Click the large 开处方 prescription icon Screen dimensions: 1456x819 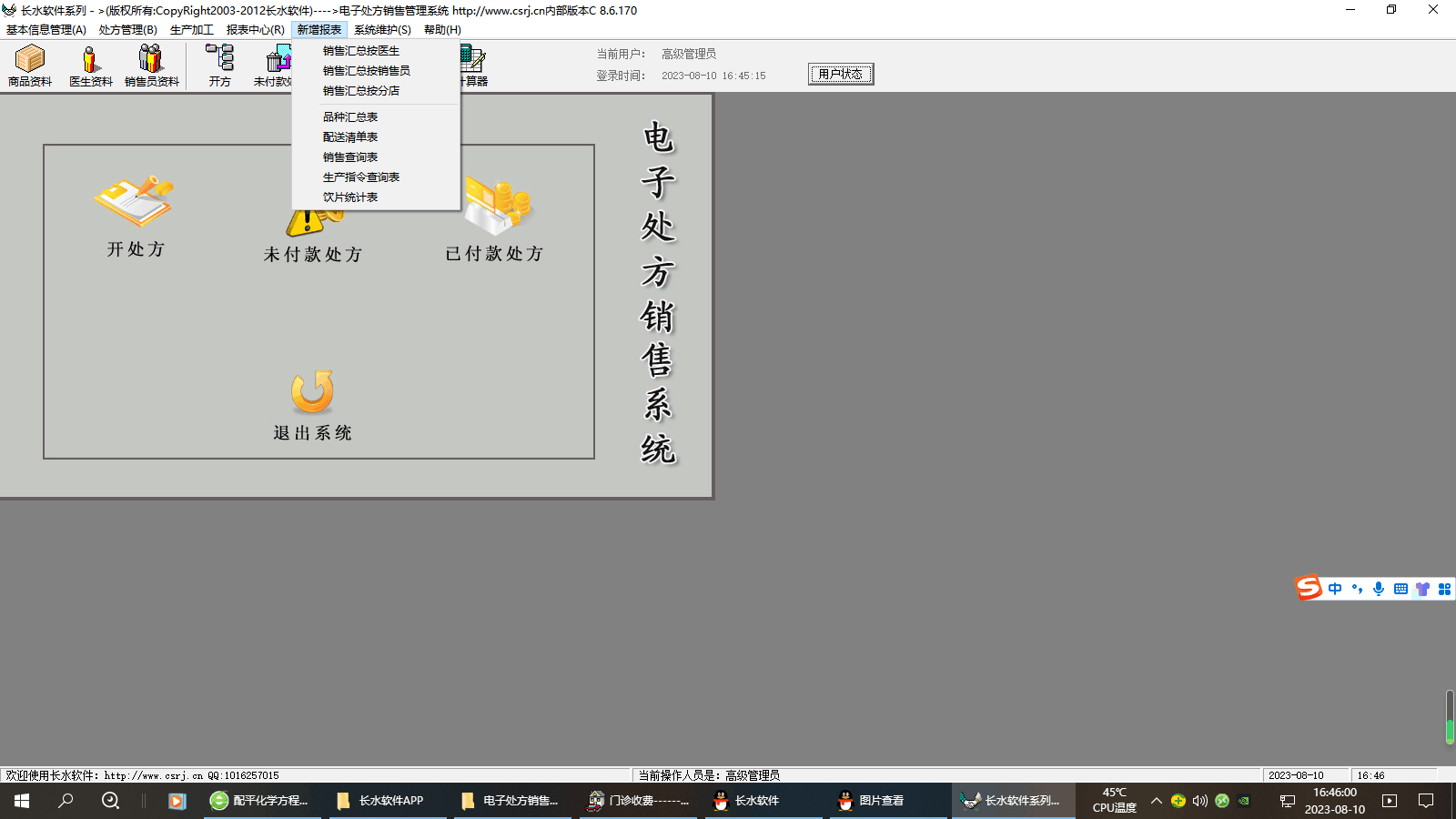click(135, 203)
